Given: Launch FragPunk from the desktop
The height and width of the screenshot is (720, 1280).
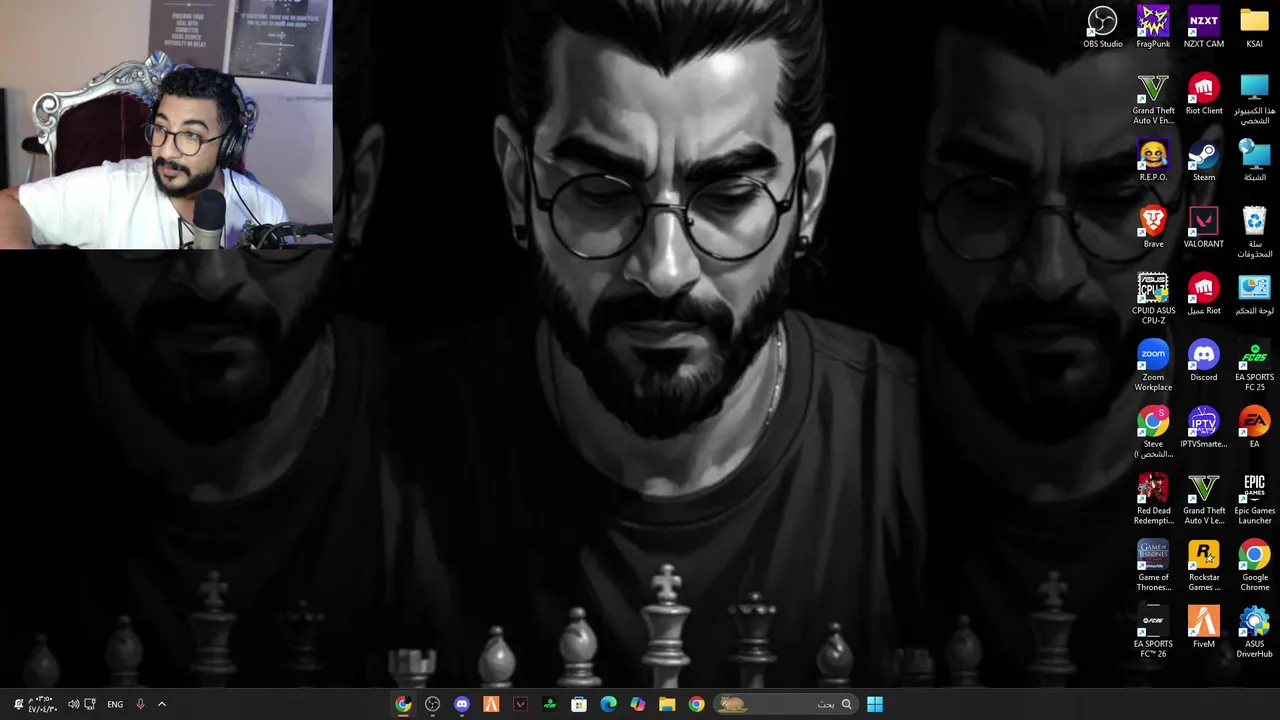Looking at the screenshot, I should (1153, 28).
